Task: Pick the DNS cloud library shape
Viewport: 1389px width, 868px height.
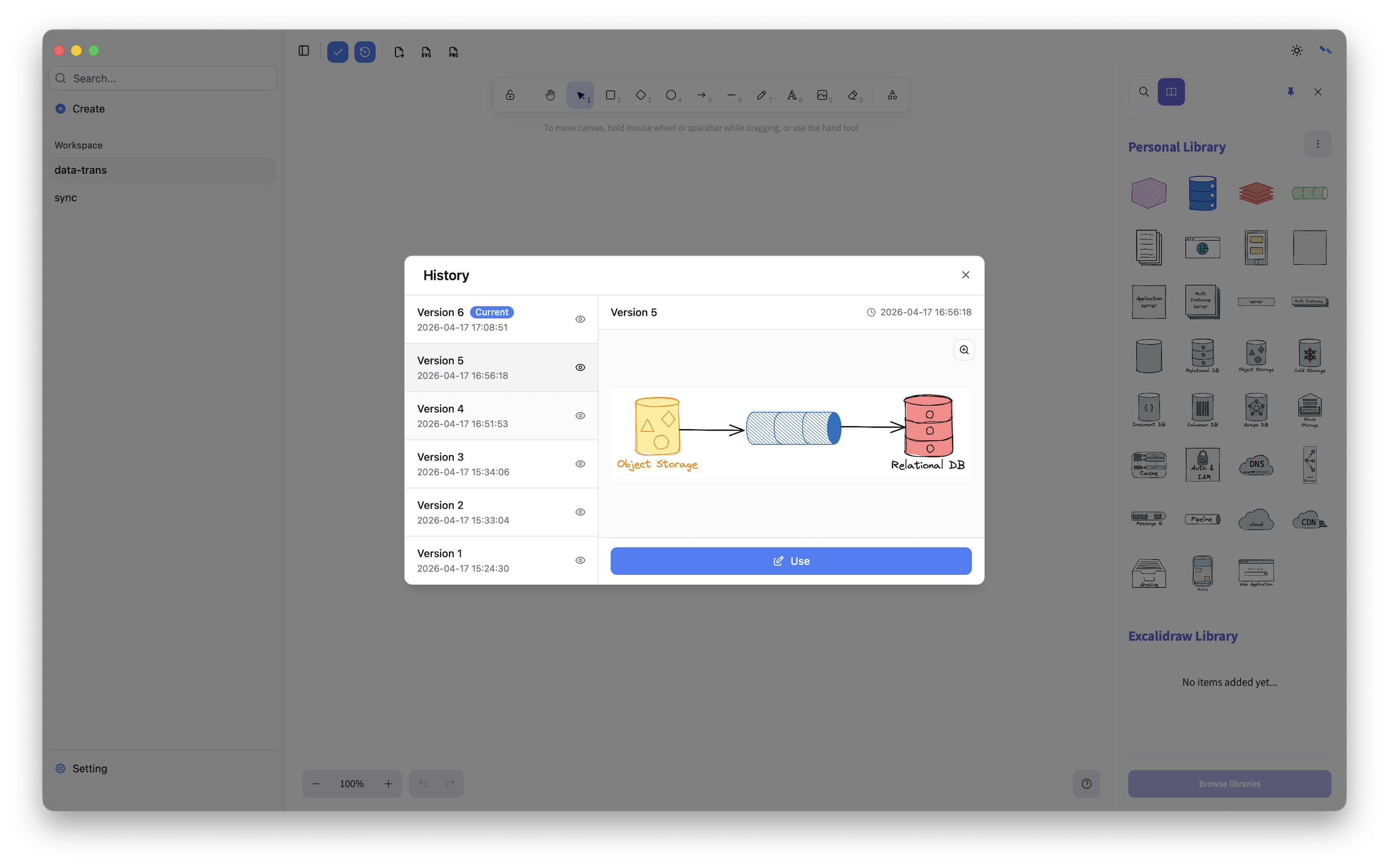Action: pos(1256,465)
